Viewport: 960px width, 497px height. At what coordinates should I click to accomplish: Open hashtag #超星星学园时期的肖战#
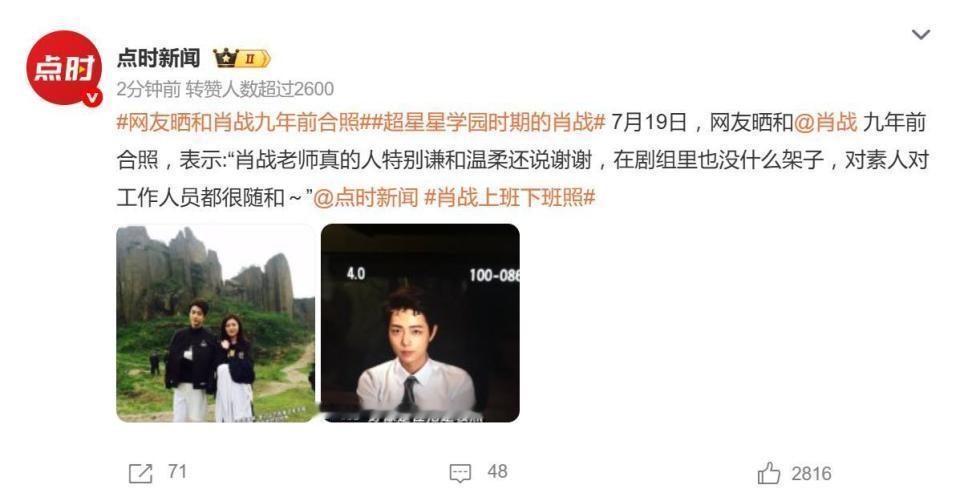pyautogui.click(x=483, y=122)
